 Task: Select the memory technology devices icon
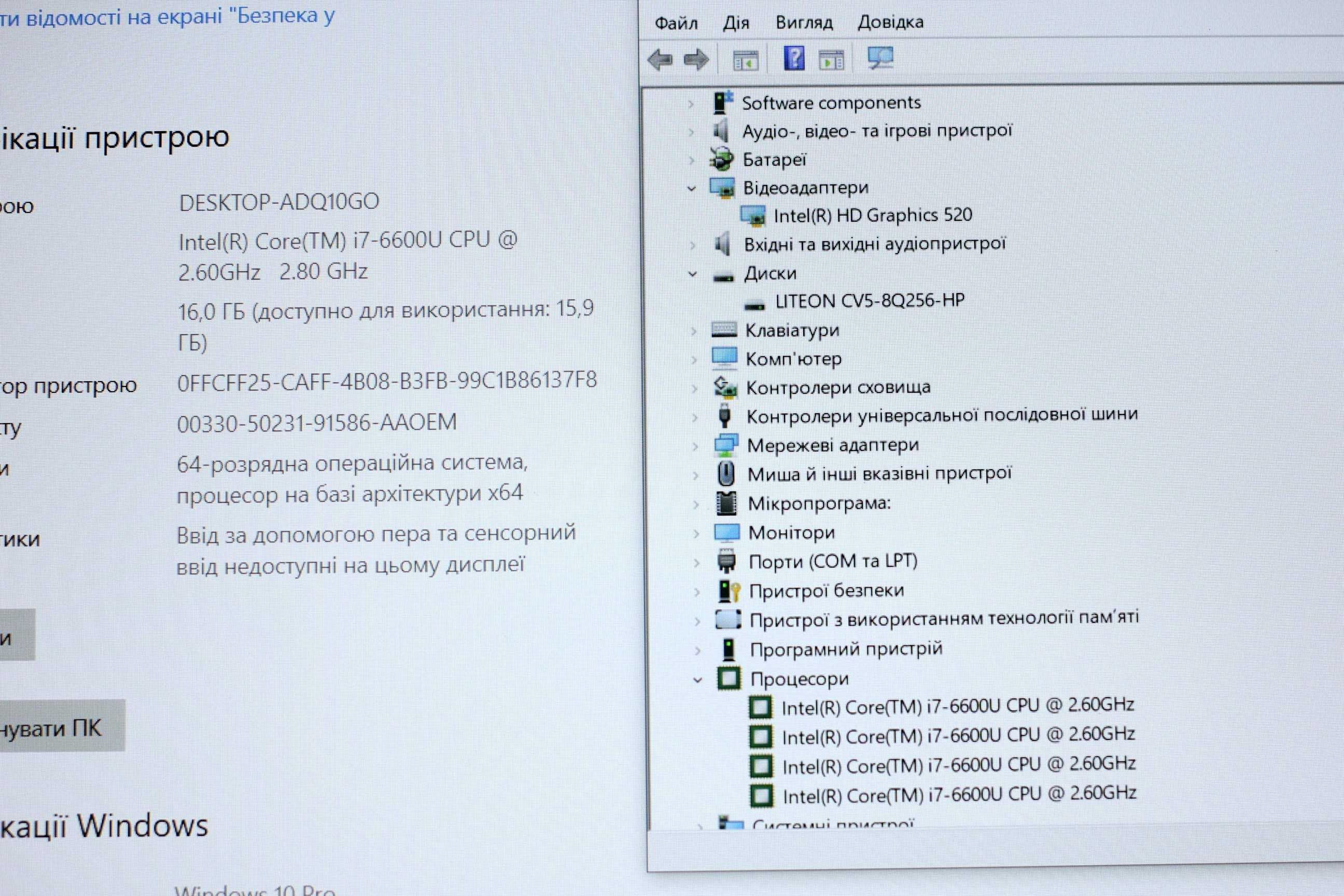point(729,620)
